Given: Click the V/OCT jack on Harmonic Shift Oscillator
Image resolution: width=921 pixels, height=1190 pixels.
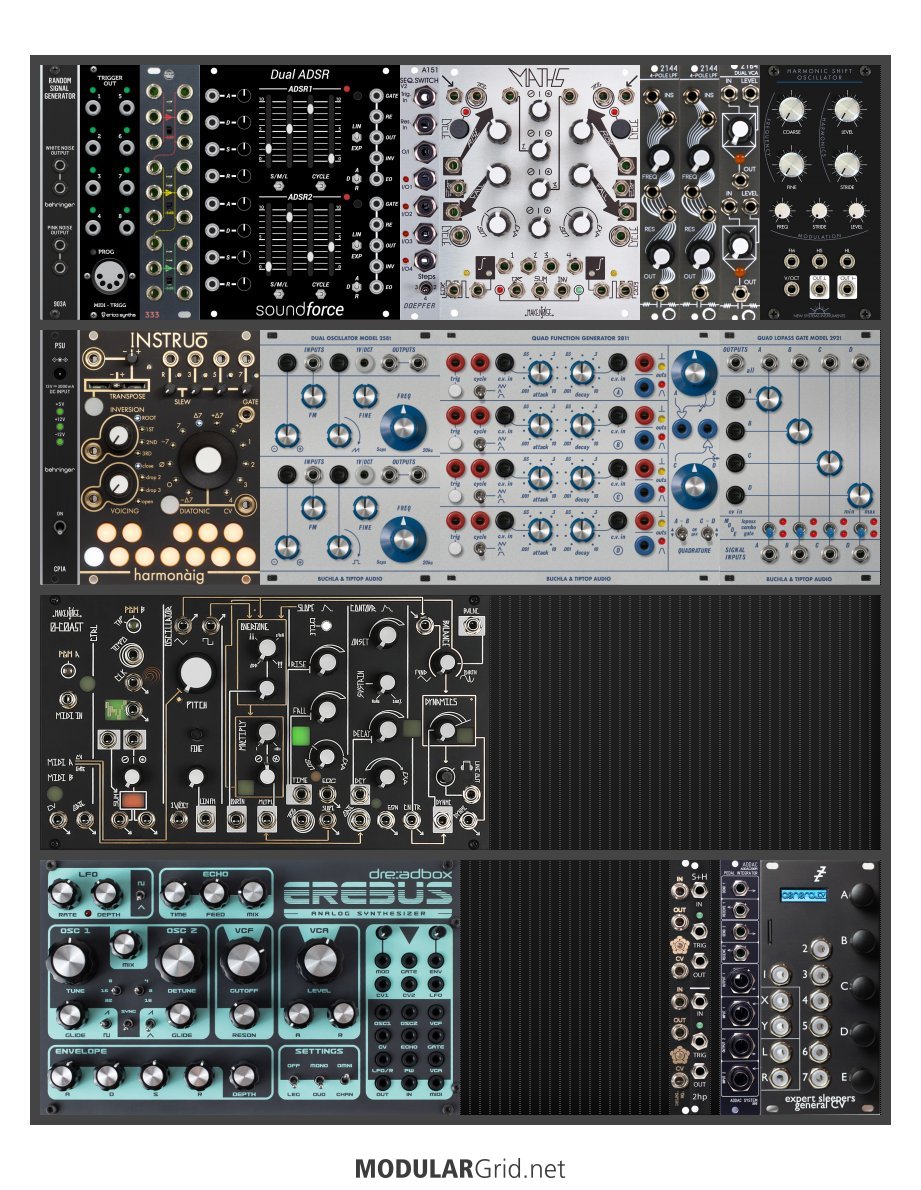Looking at the screenshot, I should (791, 288).
